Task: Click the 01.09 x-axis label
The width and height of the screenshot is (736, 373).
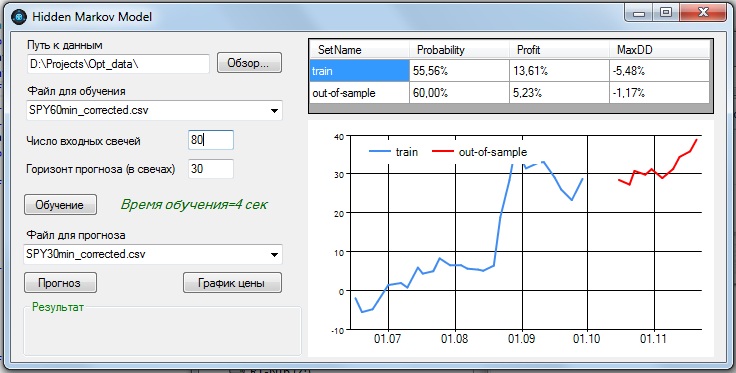Action: (521, 338)
